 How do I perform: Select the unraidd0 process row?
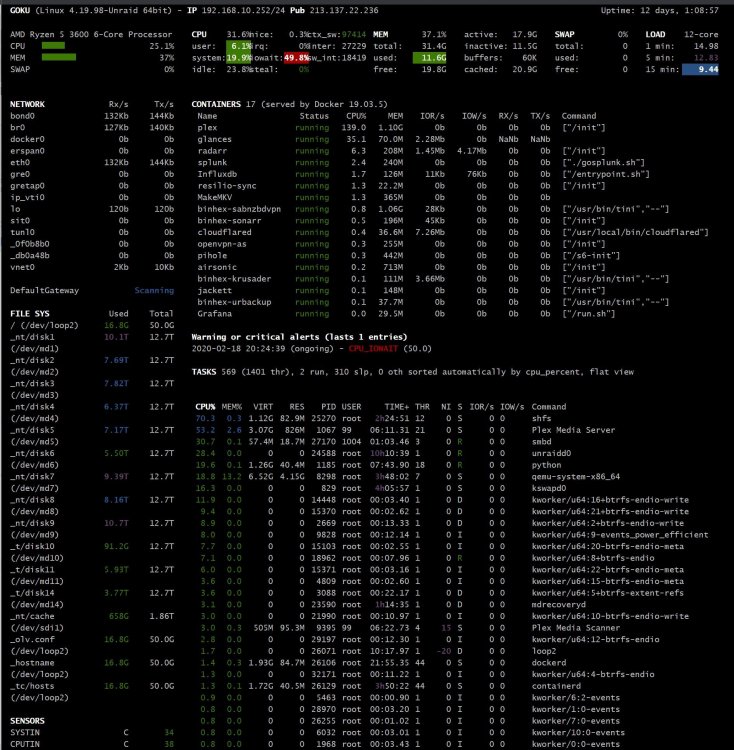tap(383, 453)
